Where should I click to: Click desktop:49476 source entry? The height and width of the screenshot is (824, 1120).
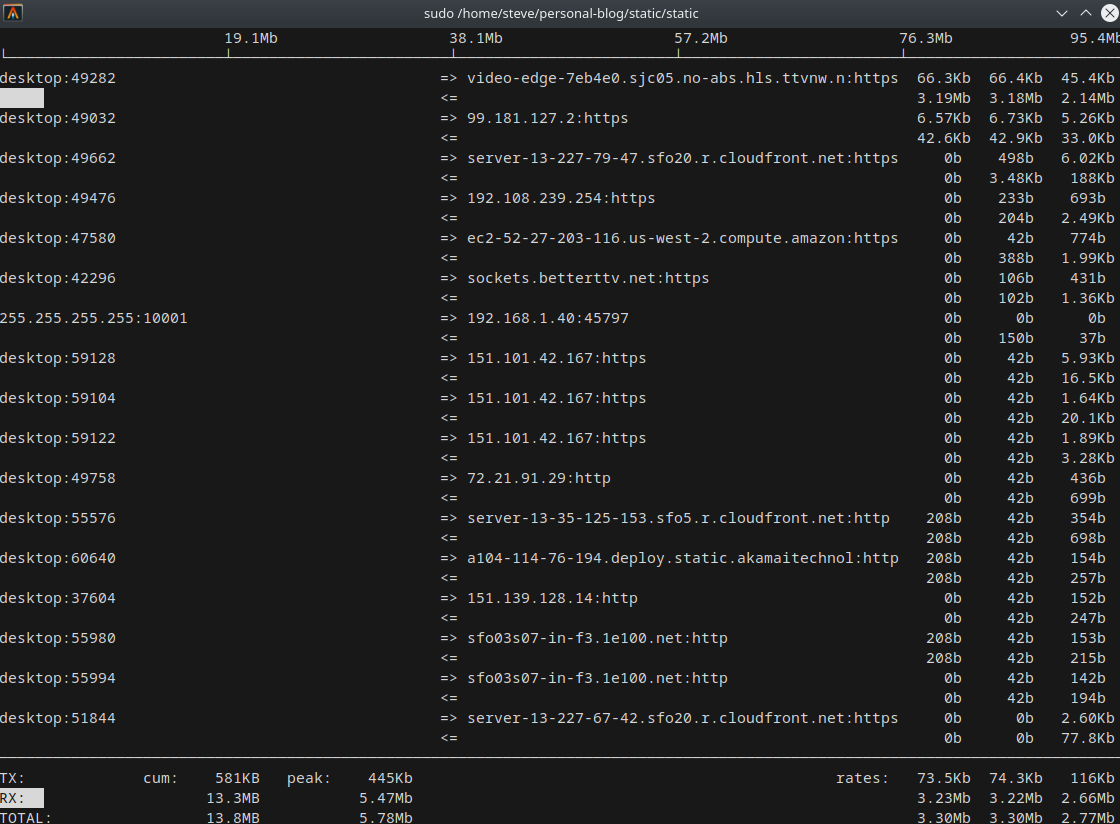tap(58, 199)
